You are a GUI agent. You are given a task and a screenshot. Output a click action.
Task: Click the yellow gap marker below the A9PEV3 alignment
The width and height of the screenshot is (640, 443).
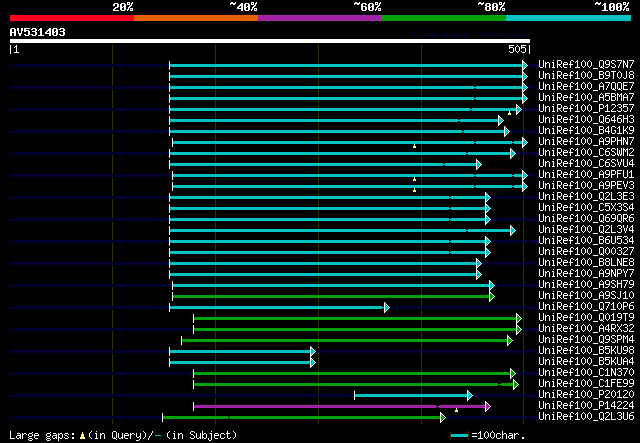pos(414,190)
